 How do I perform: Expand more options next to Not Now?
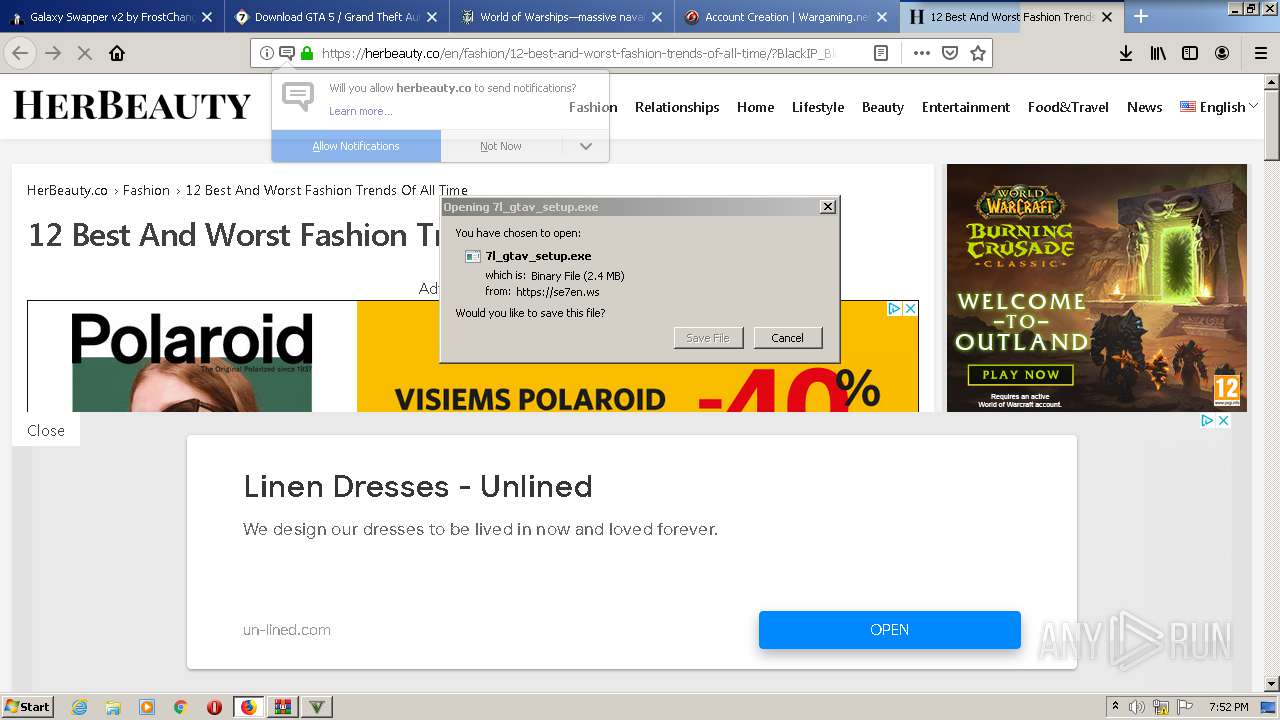(x=586, y=146)
